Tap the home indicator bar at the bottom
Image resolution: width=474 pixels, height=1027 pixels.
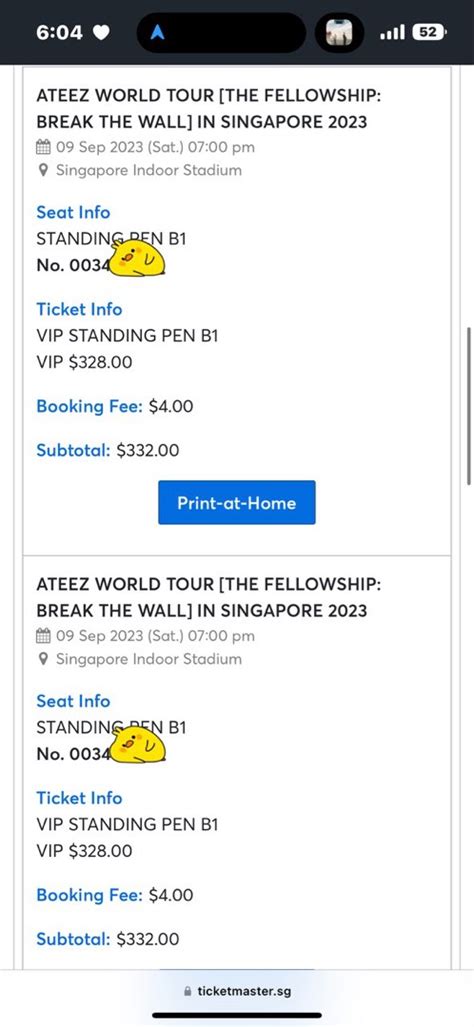(237, 1016)
